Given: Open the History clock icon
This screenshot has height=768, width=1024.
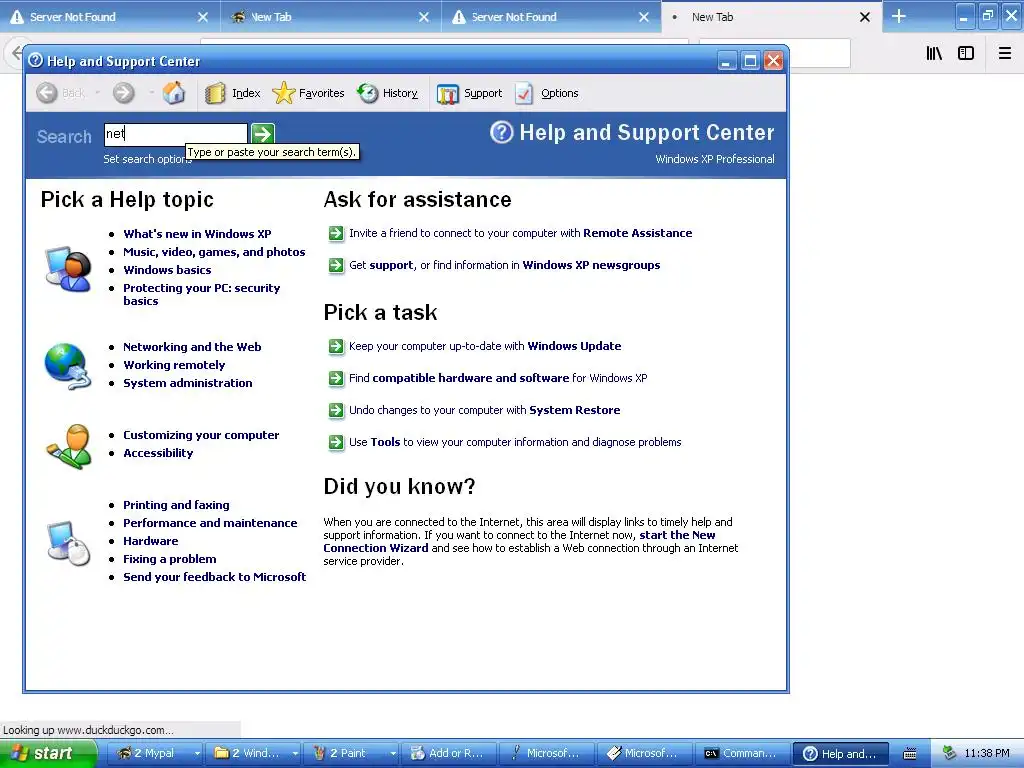Looking at the screenshot, I should [368, 93].
